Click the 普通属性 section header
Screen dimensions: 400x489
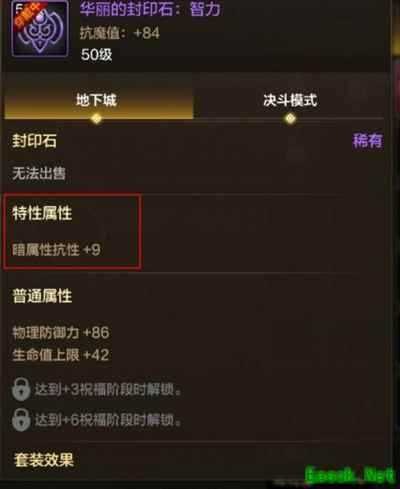pos(42,296)
